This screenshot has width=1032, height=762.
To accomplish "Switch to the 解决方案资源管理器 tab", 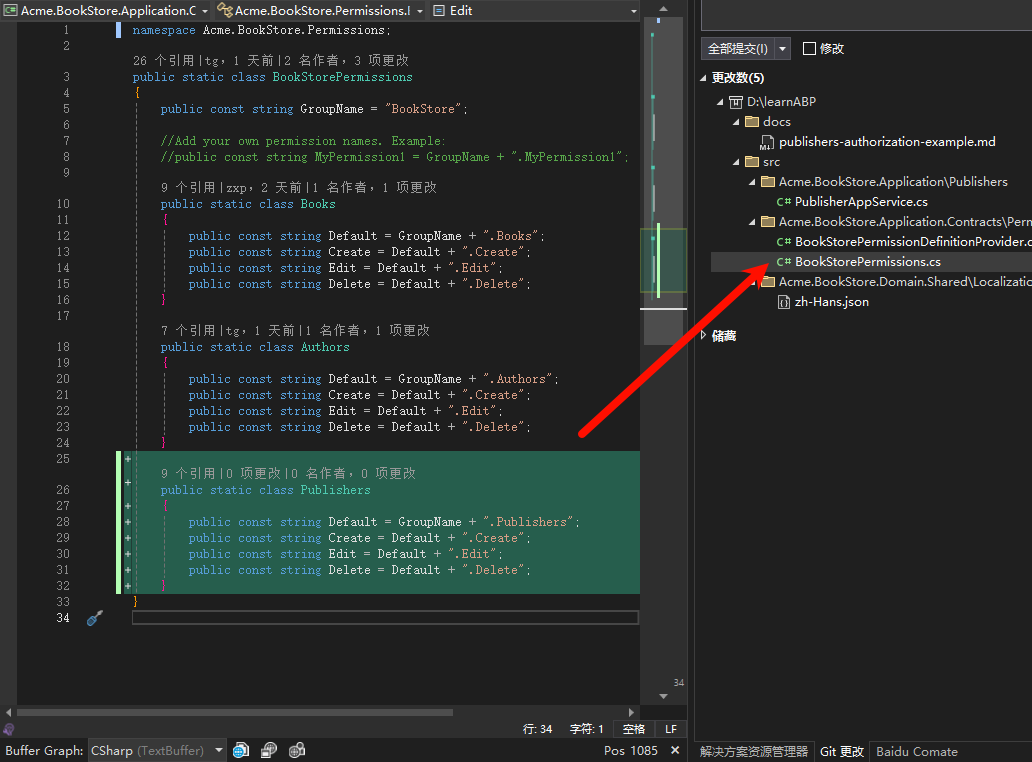I will pos(754,751).
